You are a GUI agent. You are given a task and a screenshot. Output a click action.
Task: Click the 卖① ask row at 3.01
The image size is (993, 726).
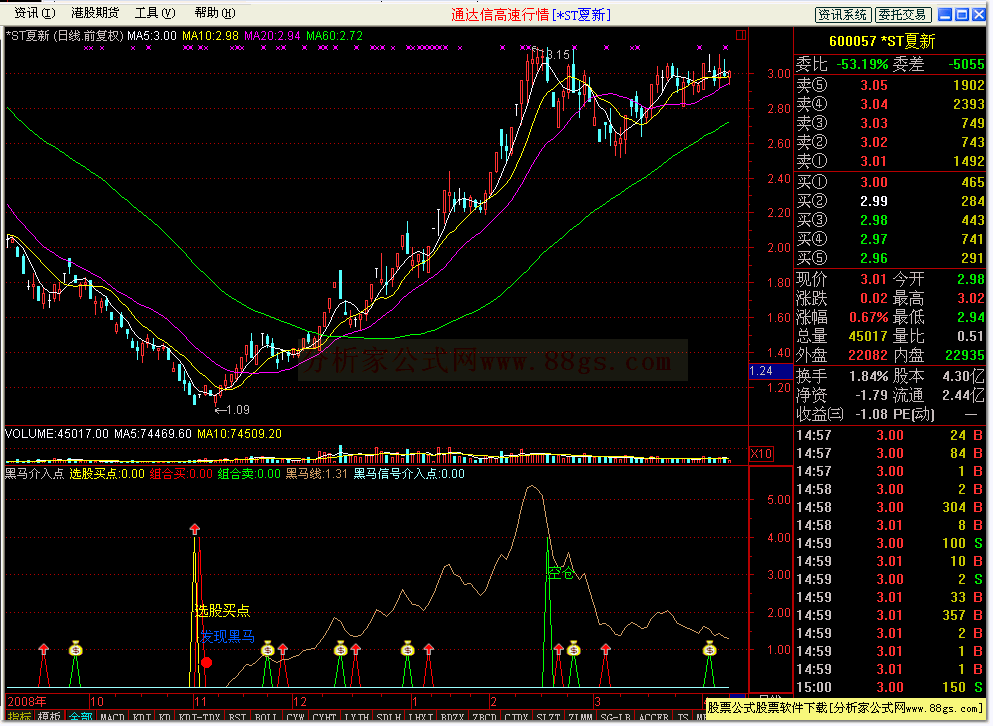[x=890, y=161]
